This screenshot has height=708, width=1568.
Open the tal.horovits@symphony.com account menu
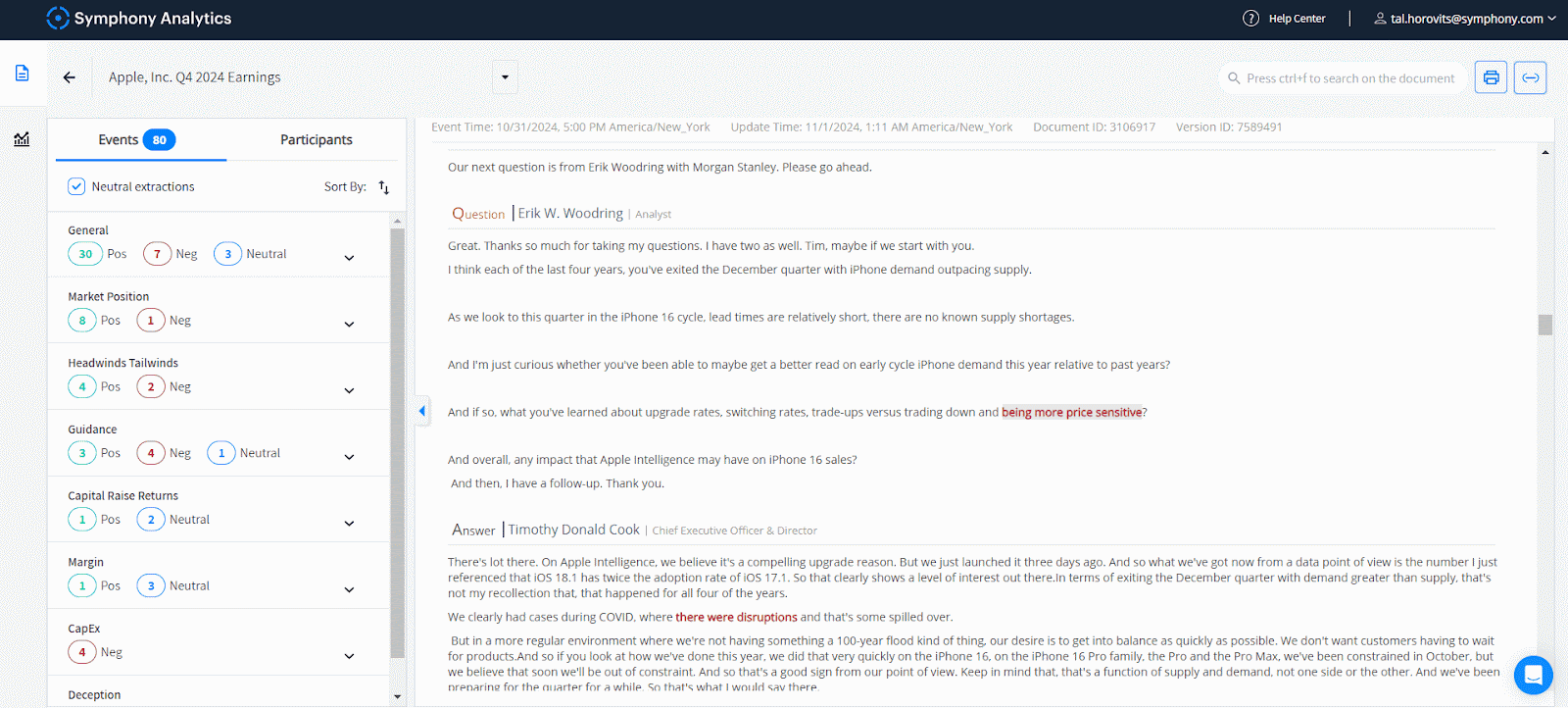(x=1464, y=19)
